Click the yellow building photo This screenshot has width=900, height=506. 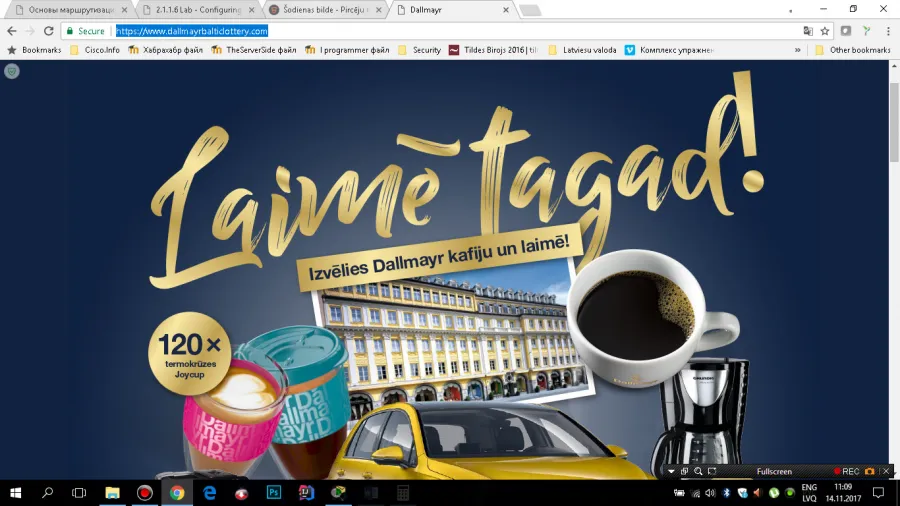point(452,337)
